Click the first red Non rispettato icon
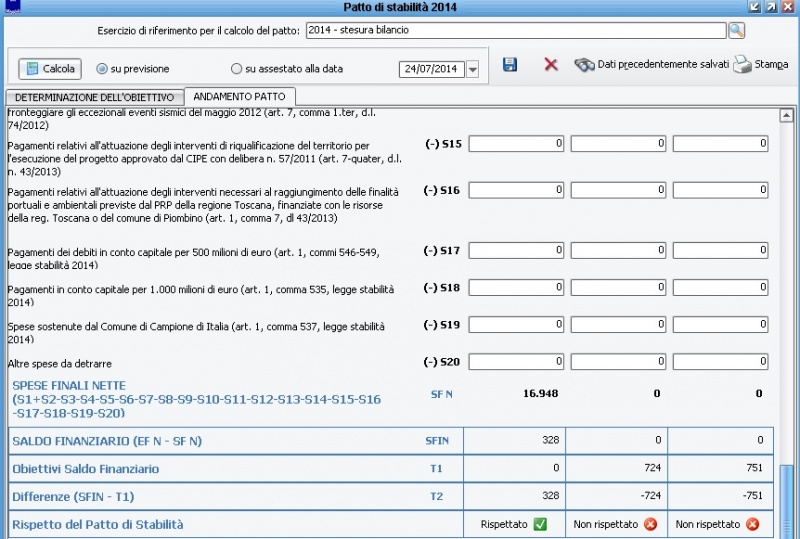This screenshot has height=539, width=800. coord(650,524)
